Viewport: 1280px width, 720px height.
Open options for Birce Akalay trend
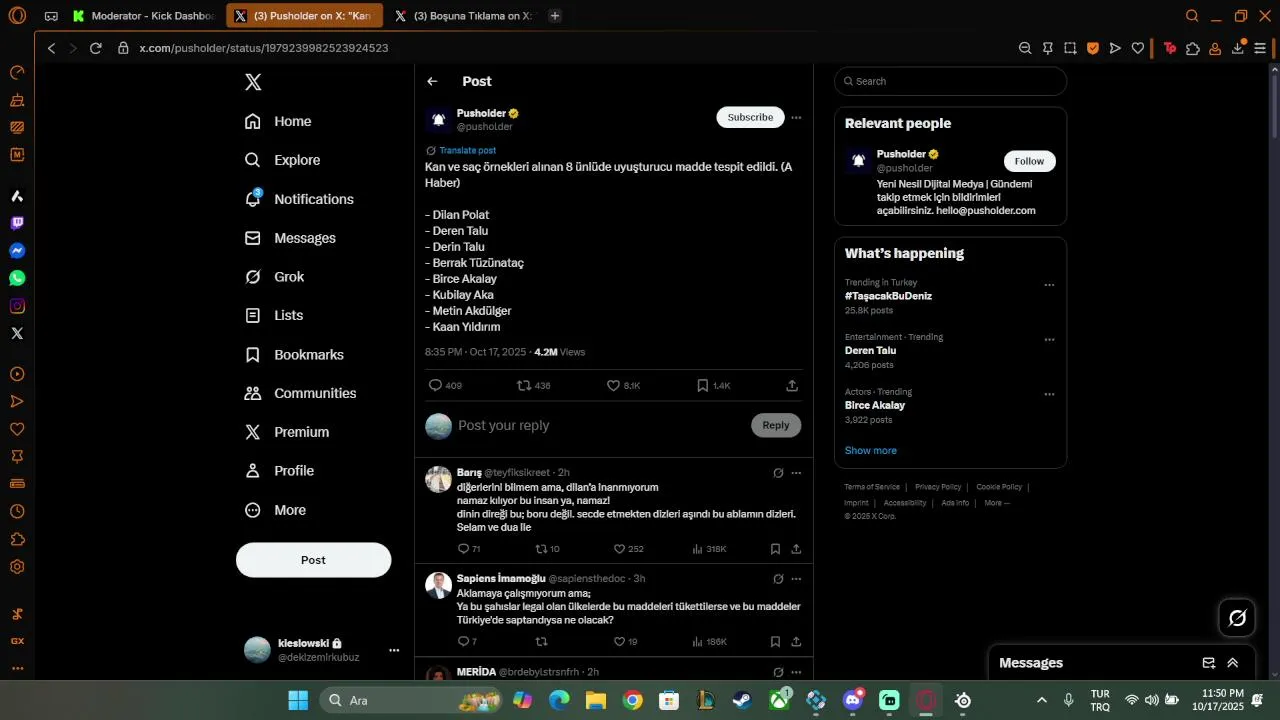pos(1049,394)
